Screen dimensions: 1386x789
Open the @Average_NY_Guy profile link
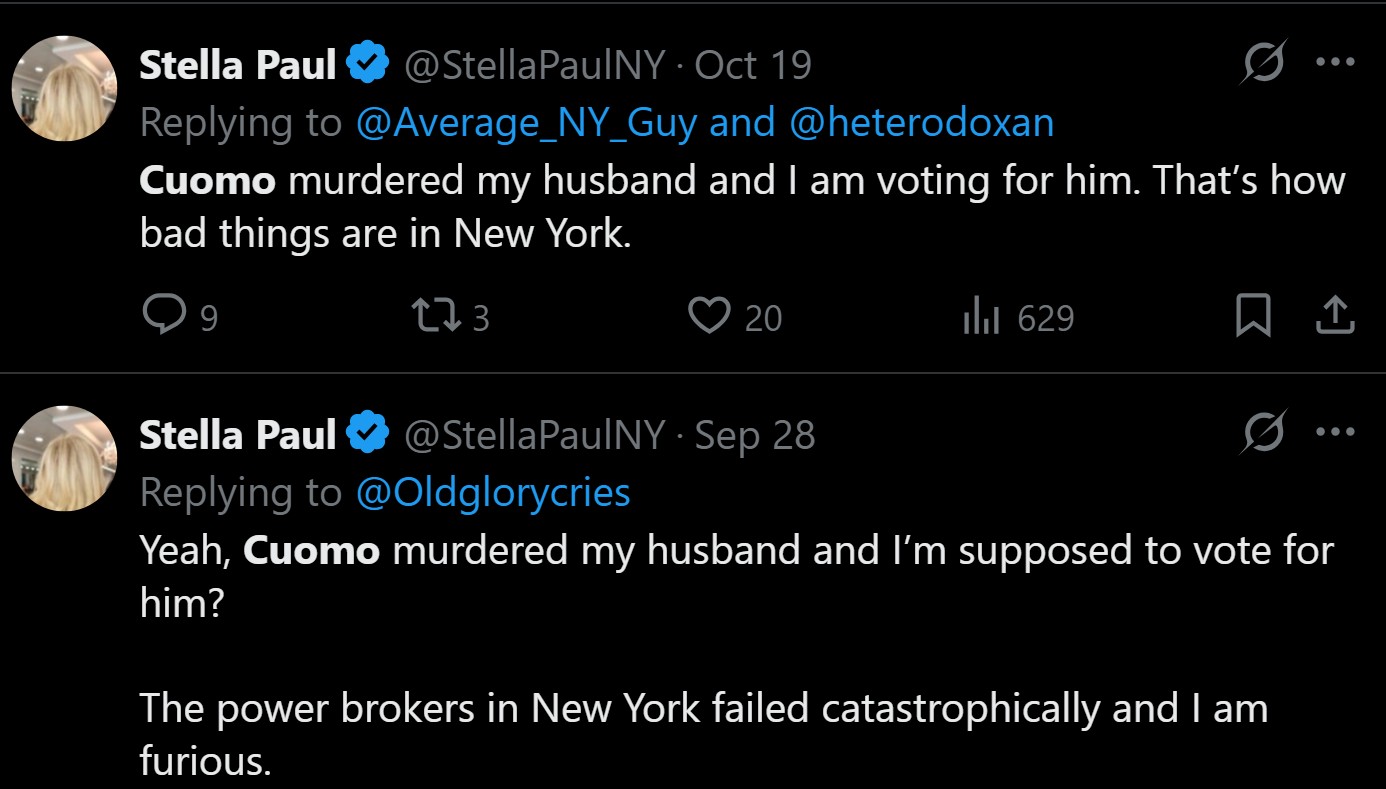click(526, 122)
